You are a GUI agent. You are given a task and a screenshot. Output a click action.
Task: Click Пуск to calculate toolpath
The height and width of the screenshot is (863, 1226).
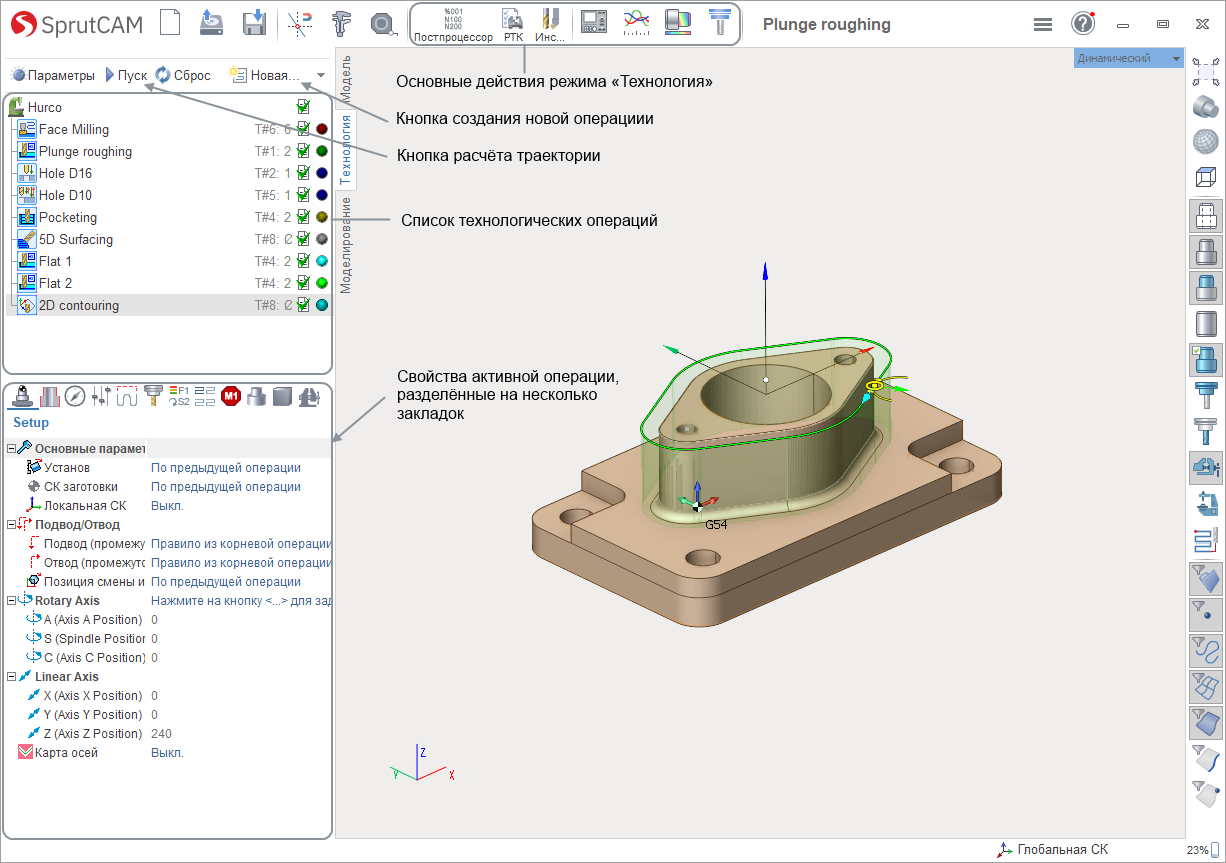(x=126, y=75)
